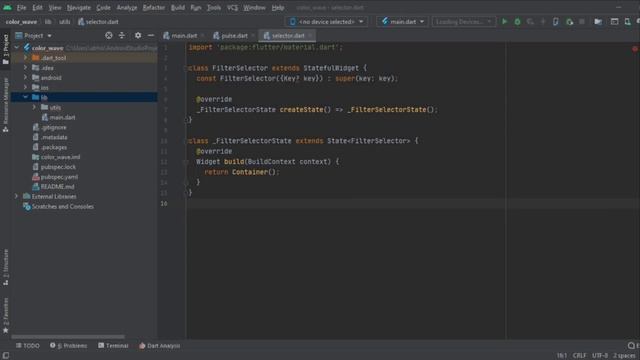Expand the ios folder
Screen dimensions: 640x360
[26, 87]
